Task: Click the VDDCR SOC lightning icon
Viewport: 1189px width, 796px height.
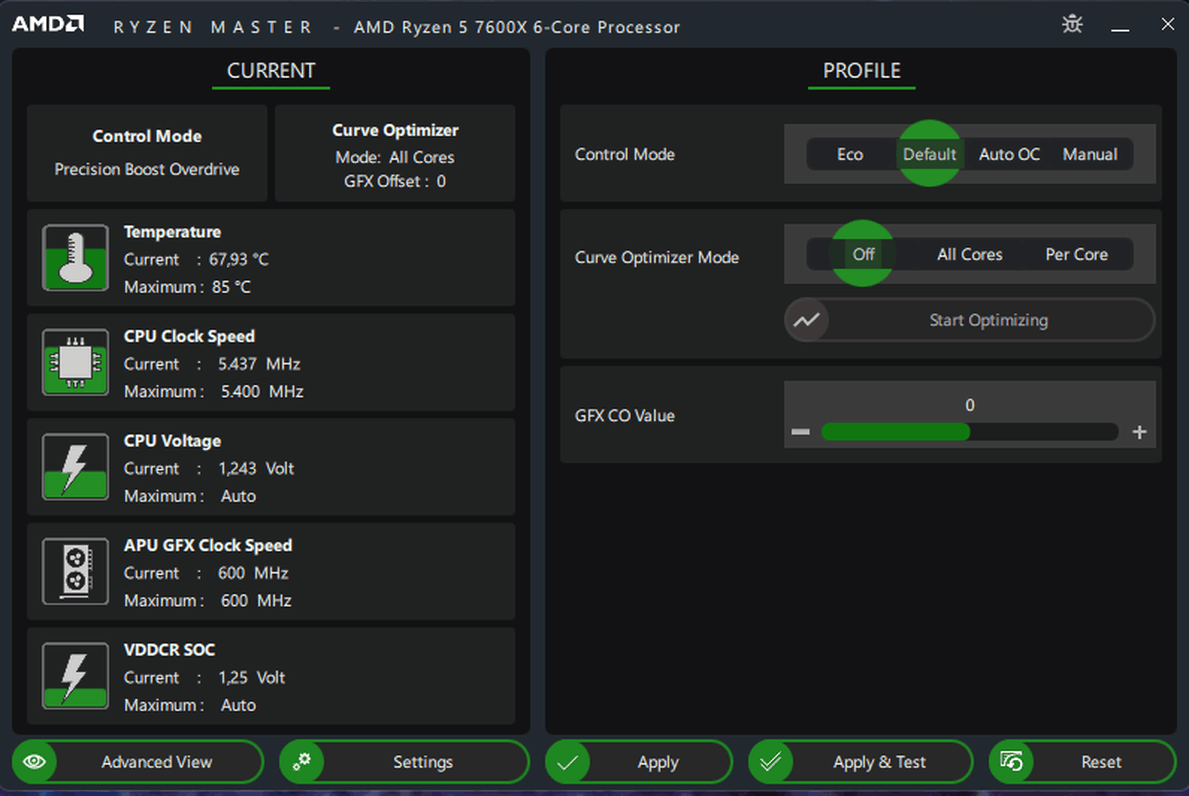Action: coord(75,676)
